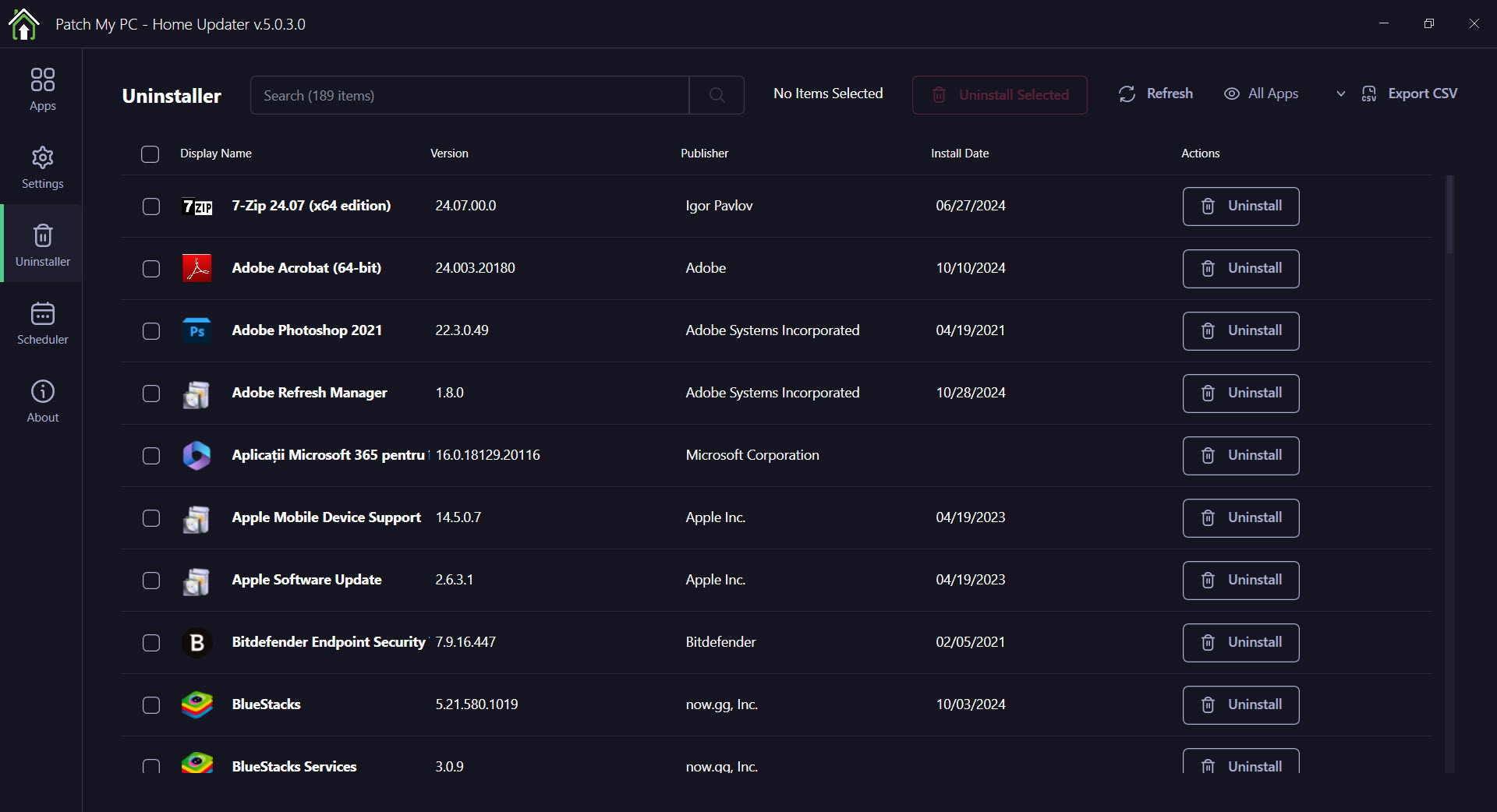Select Uninstaller in the sidebar
The image size is (1497, 812).
42,245
